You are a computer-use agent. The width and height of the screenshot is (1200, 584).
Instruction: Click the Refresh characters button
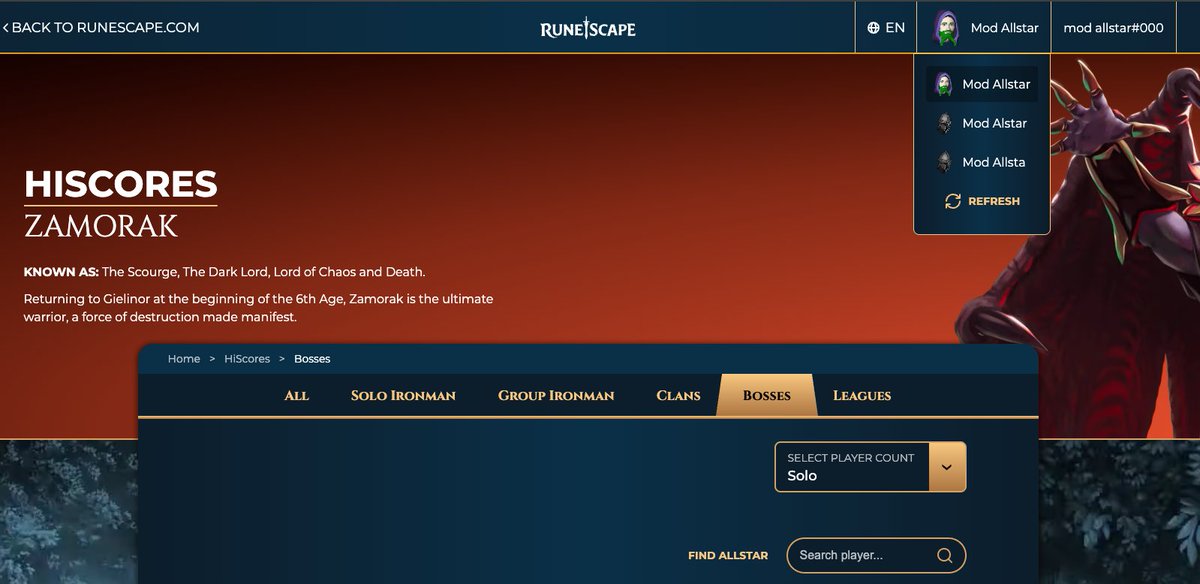click(982, 201)
